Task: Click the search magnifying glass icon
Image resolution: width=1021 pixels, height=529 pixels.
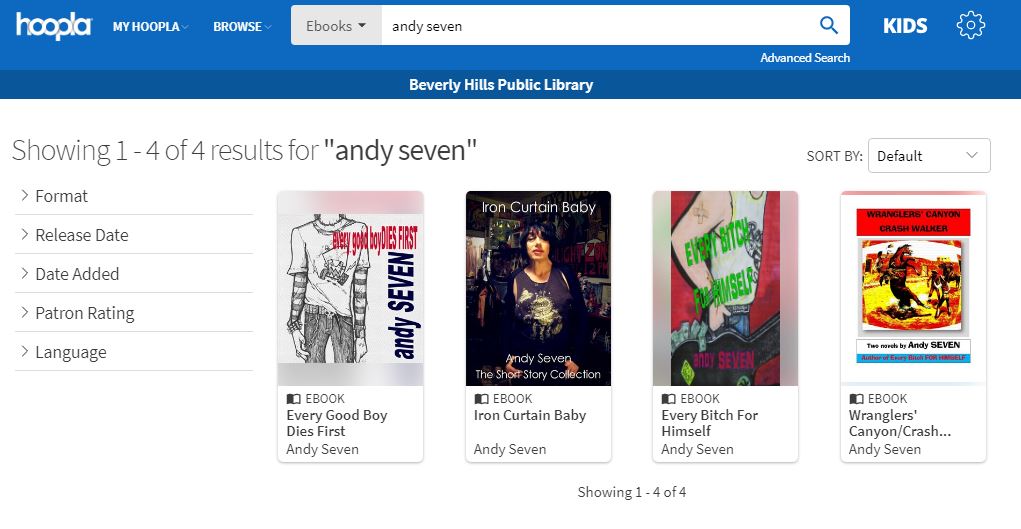Action: [x=828, y=26]
